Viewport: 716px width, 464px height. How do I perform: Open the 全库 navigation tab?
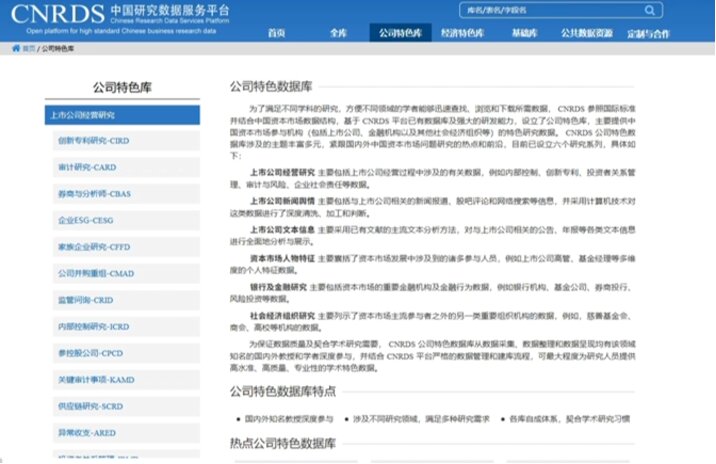tap(338, 33)
